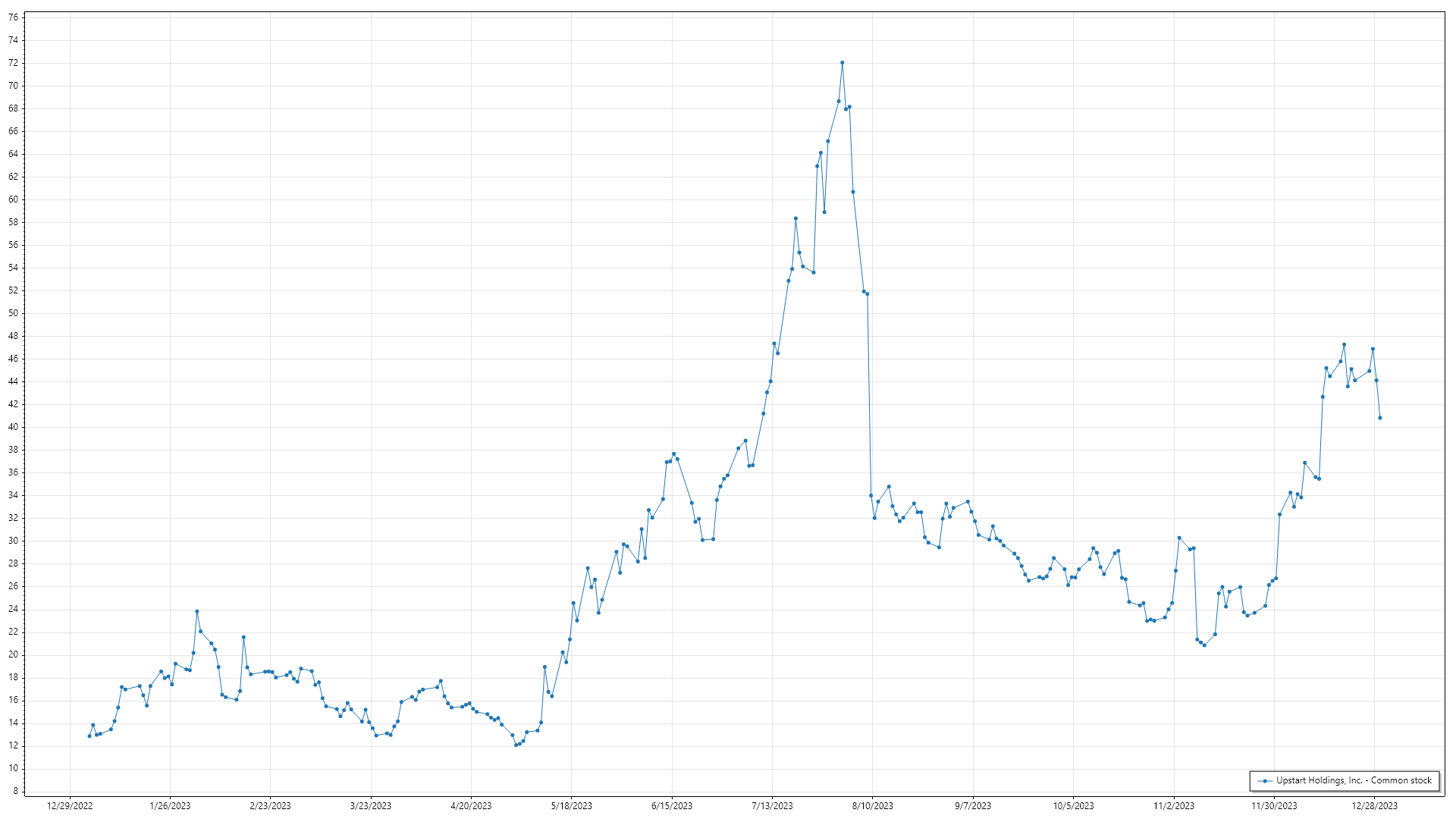Click the 40 label on the y-axis

click(x=14, y=427)
